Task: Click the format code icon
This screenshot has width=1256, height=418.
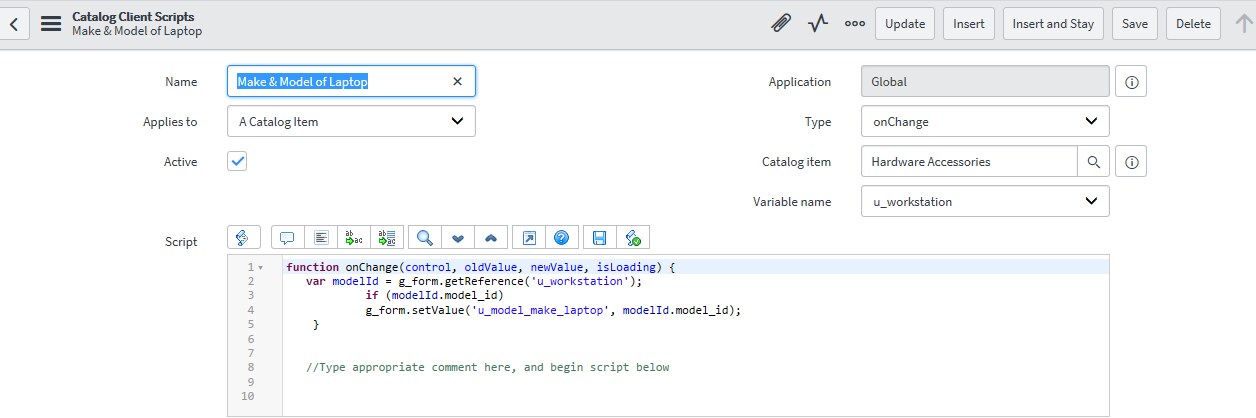Action: pos(321,238)
